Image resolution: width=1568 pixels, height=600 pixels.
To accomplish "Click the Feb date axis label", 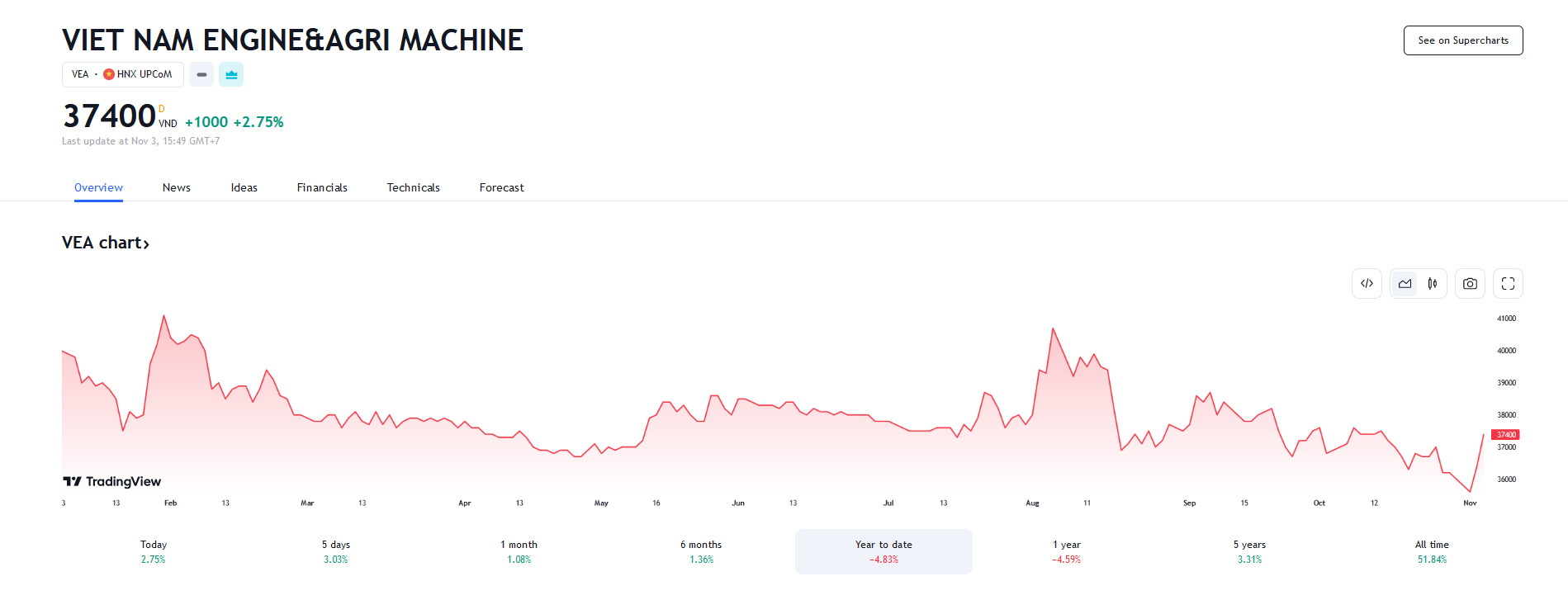I will [x=170, y=503].
